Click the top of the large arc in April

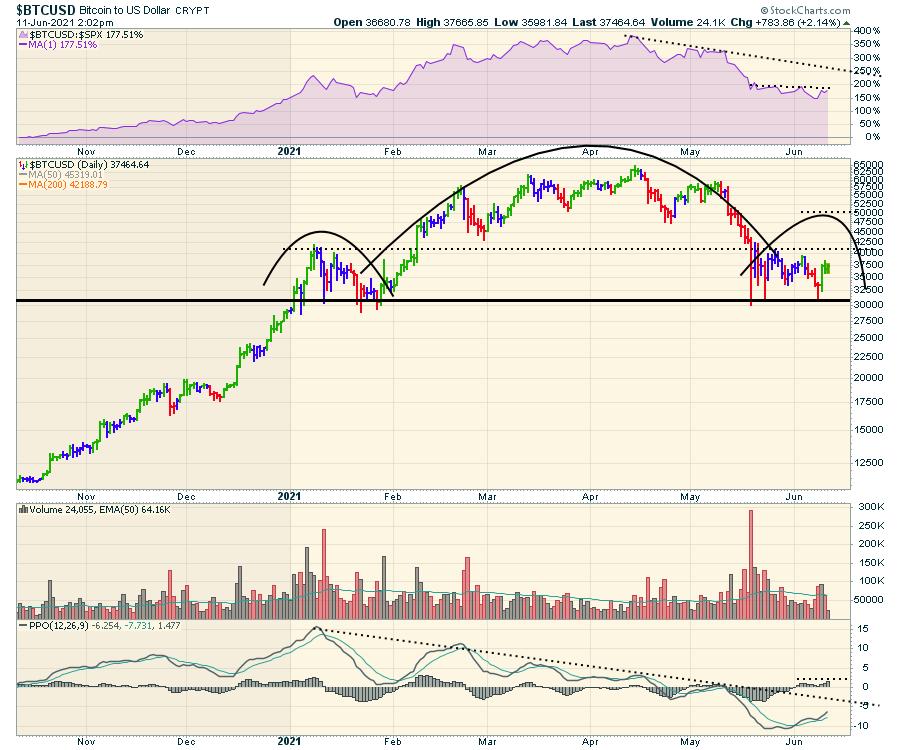point(585,146)
